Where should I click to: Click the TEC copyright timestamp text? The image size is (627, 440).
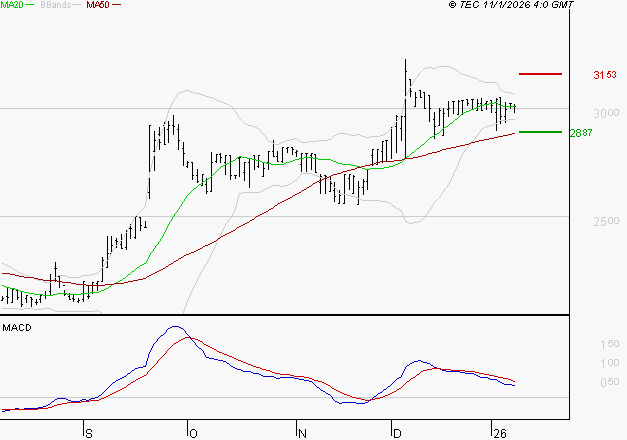click(x=511, y=5)
